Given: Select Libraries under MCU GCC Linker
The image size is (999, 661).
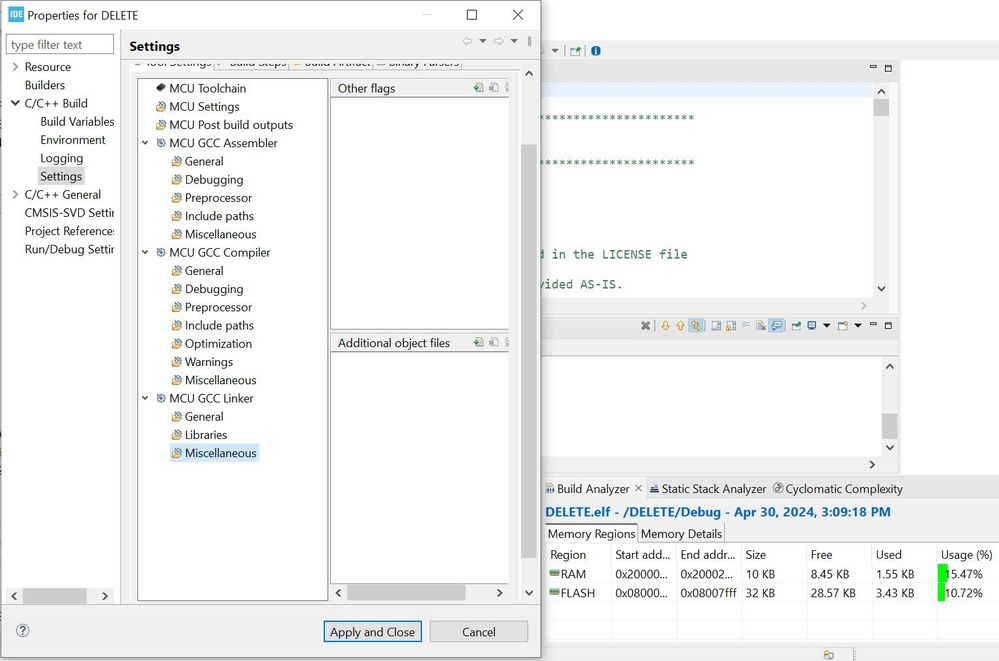Looking at the screenshot, I should click(x=199, y=435).
